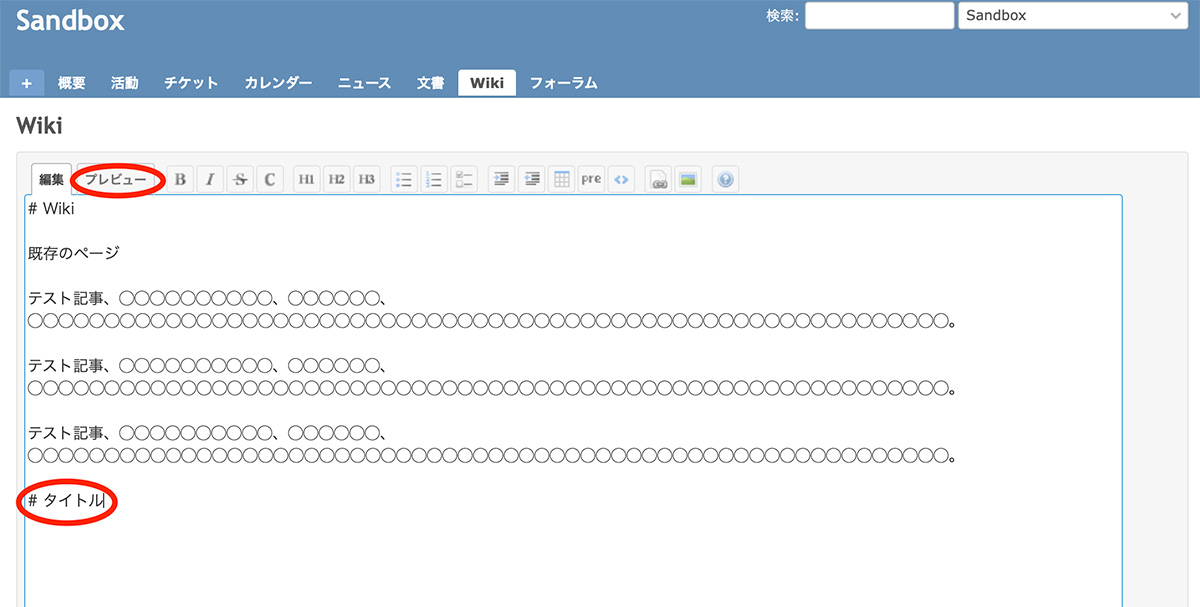Click the 検索 search link label
The height and width of the screenshot is (607, 1200).
tap(780, 16)
